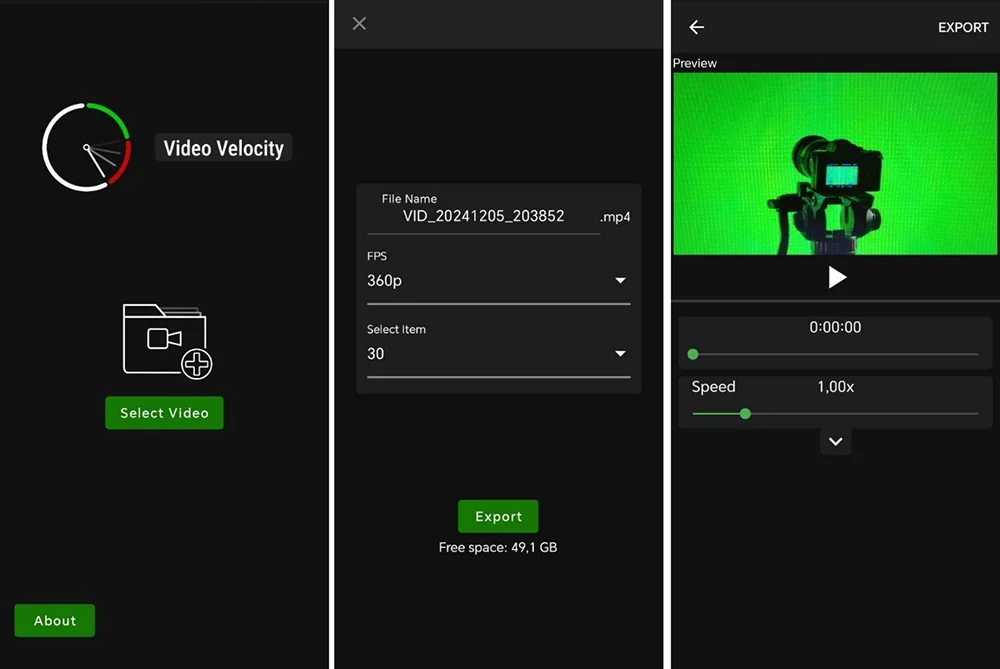Click the Speed slider handle
The image size is (1000, 669).
(x=745, y=414)
